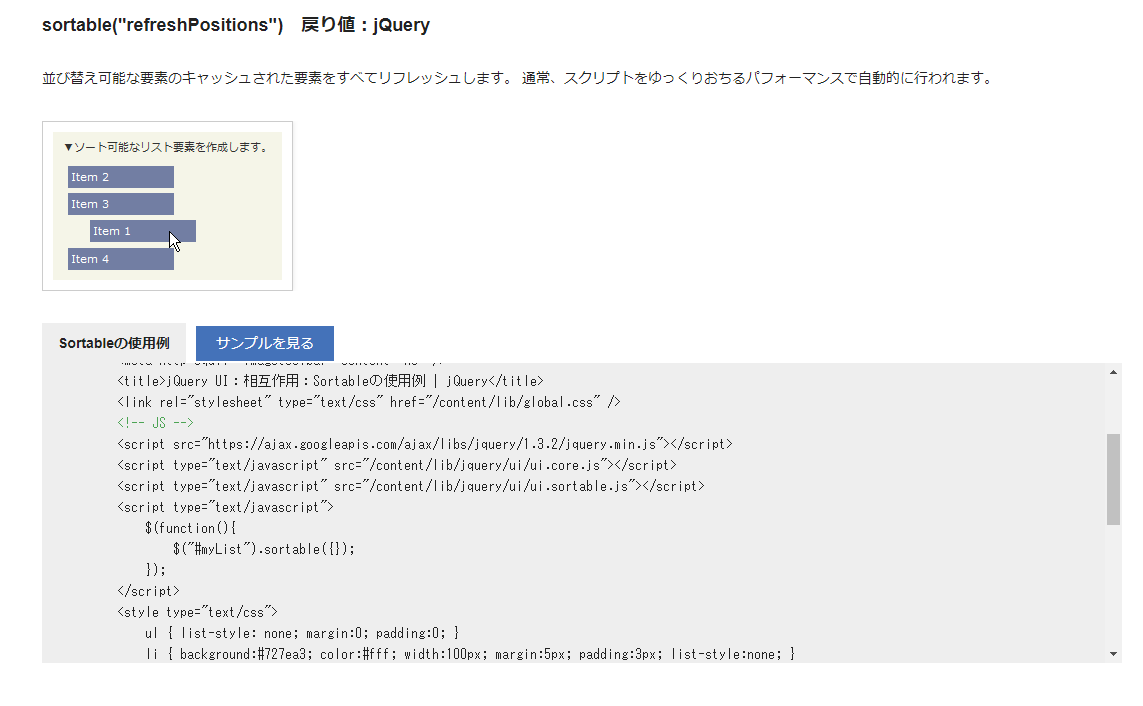Click the description paragraph starting 並び替え可能な要素
The width and height of the screenshot is (1143, 706).
519,78
